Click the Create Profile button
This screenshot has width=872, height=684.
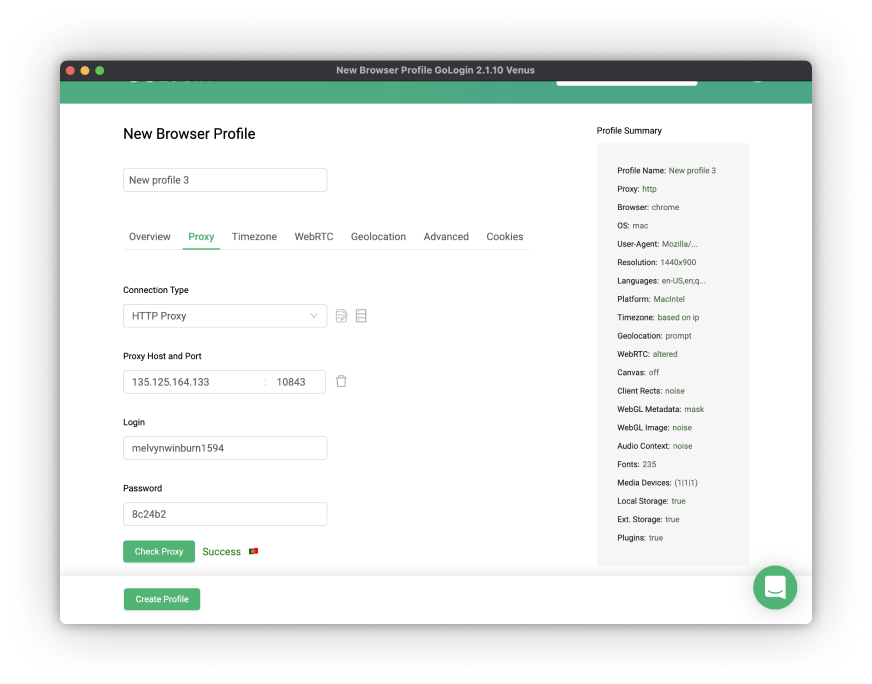click(162, 599)
